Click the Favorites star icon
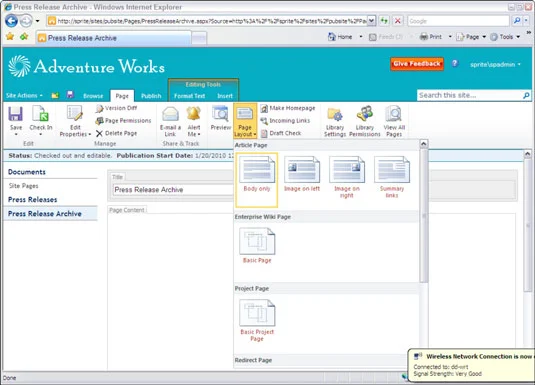 [x=10, y=37]
